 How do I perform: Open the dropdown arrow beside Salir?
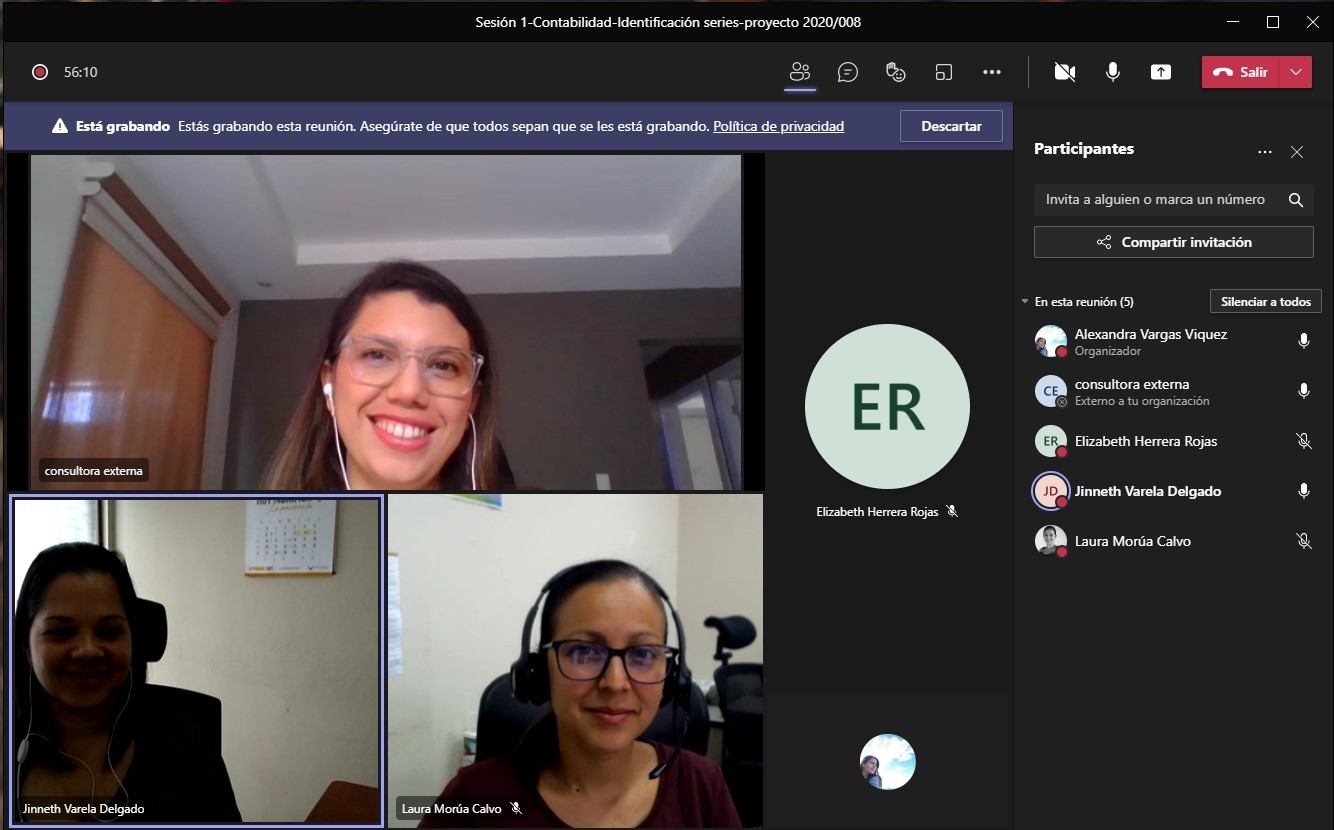1296,72
